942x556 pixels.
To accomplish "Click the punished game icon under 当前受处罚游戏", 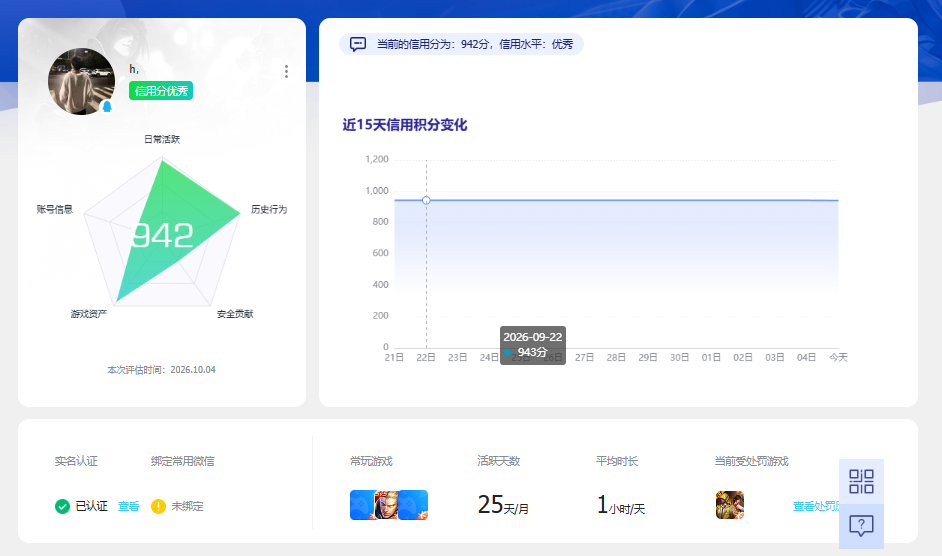I will coord(730,505).
